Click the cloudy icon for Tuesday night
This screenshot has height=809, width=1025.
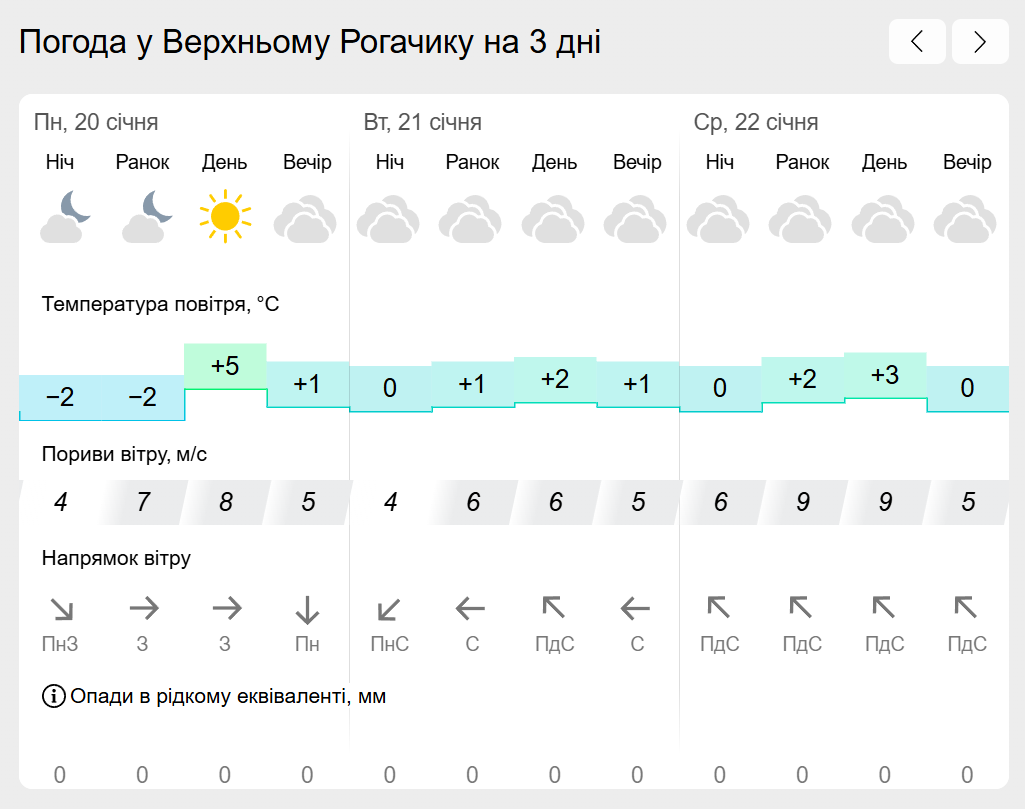point(388,219)
